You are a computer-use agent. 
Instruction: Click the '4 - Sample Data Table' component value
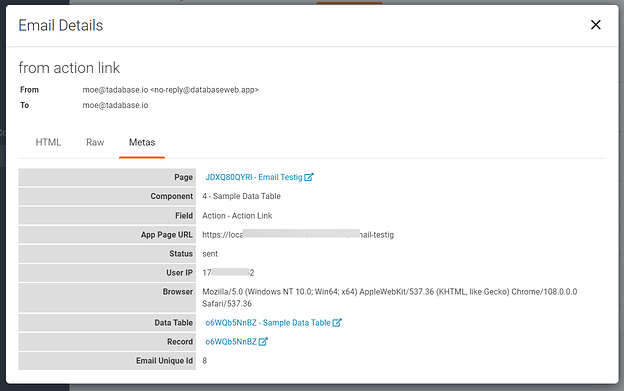point(241,196)
